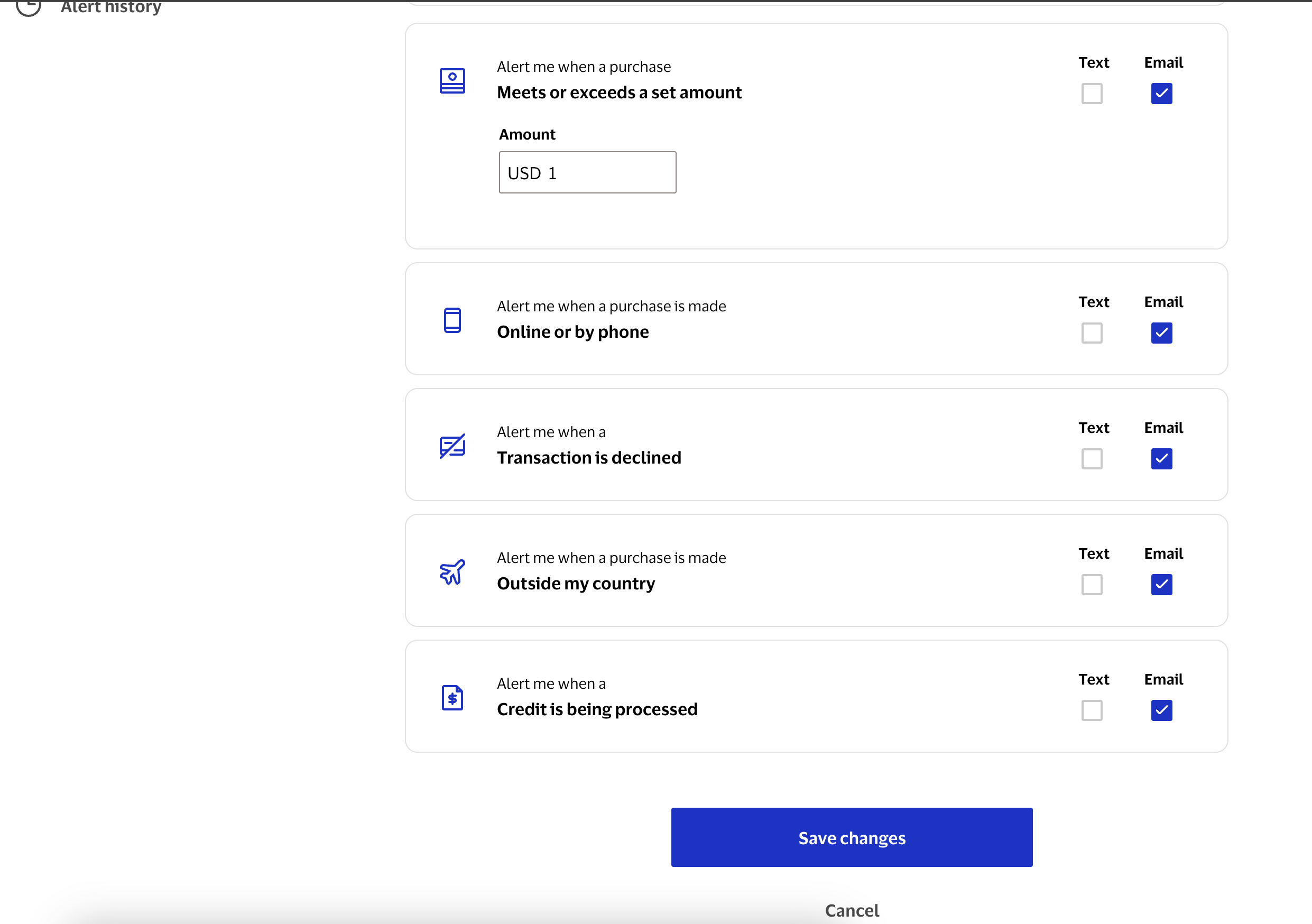
Task: Enable Text alert for online or phone
Action: pos(1092,333)
